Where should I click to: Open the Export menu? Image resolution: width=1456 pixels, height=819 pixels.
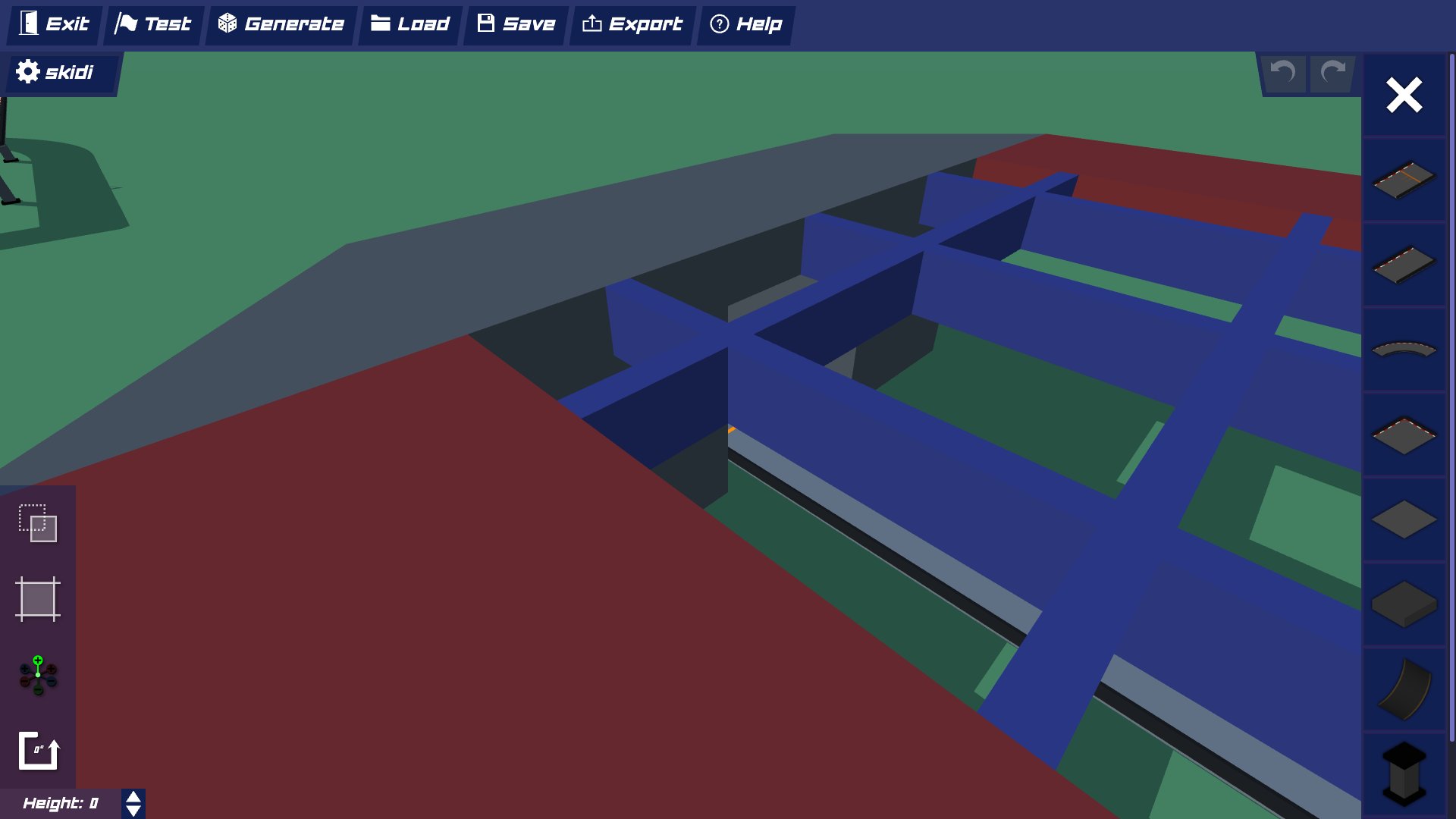[x=632, y=24]
